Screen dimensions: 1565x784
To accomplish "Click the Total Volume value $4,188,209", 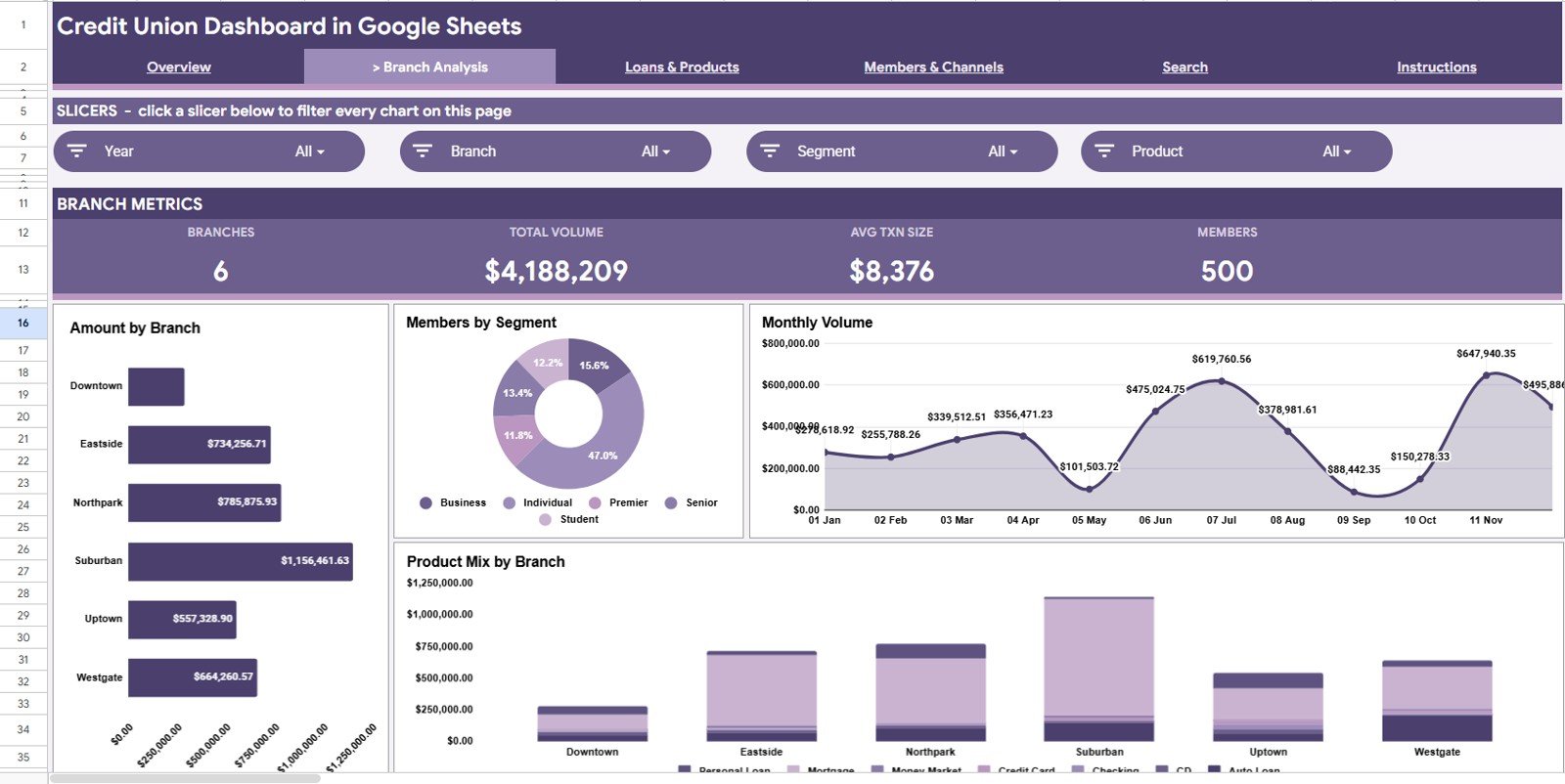I will (556, 271).
